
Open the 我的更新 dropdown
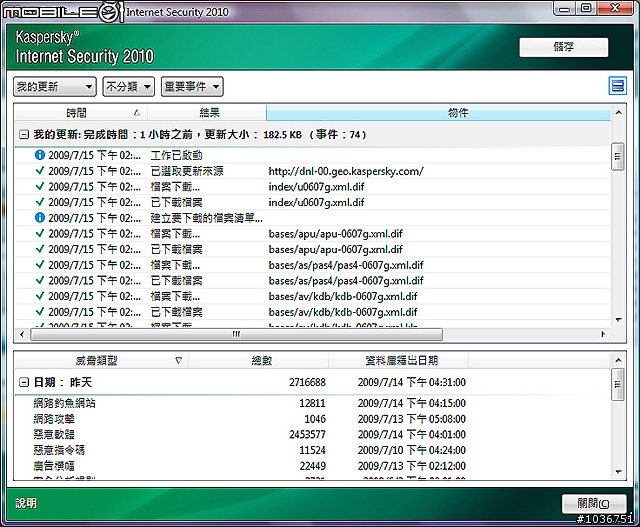click(x=55, y=87)
